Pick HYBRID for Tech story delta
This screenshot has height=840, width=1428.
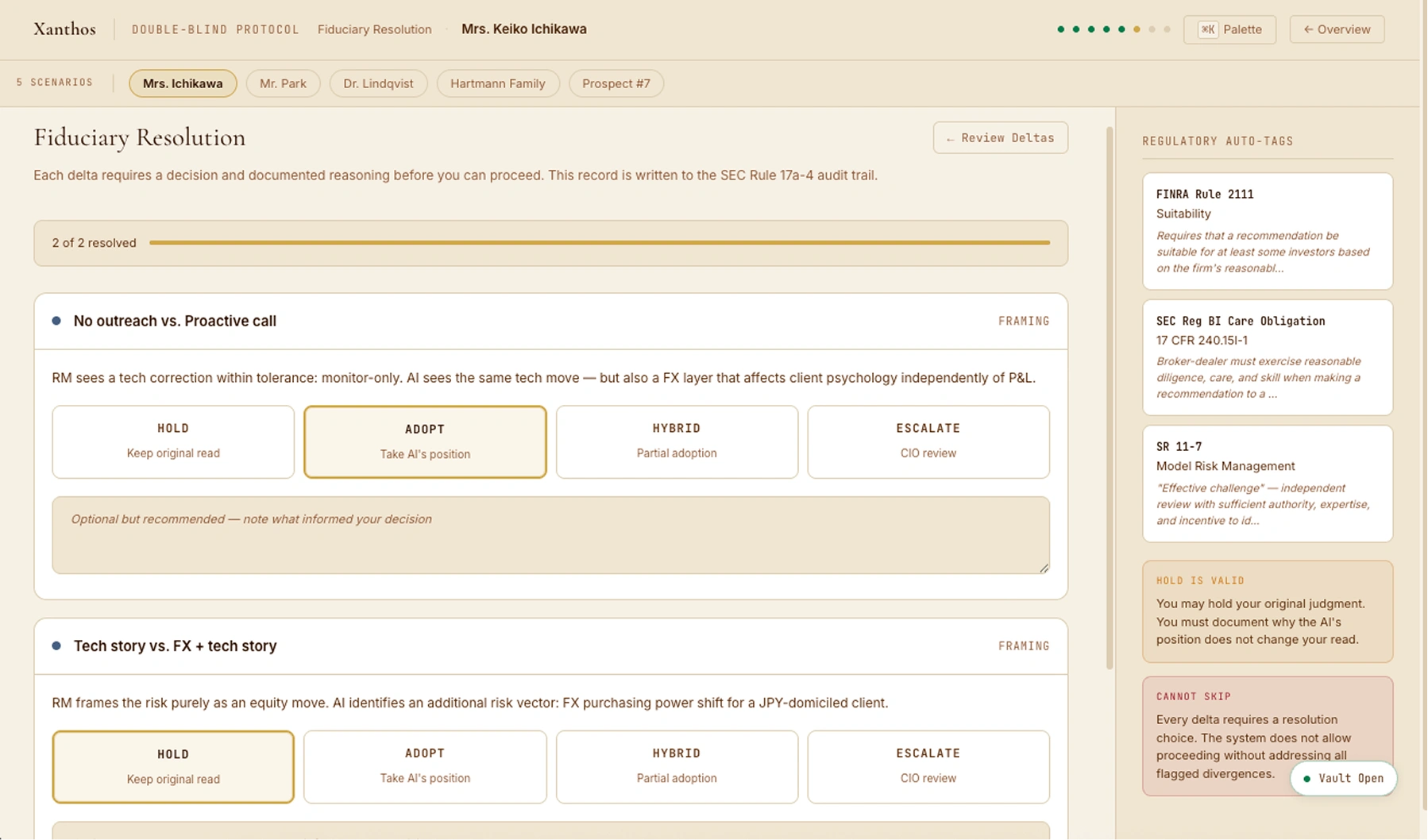(x=676, y=766)
